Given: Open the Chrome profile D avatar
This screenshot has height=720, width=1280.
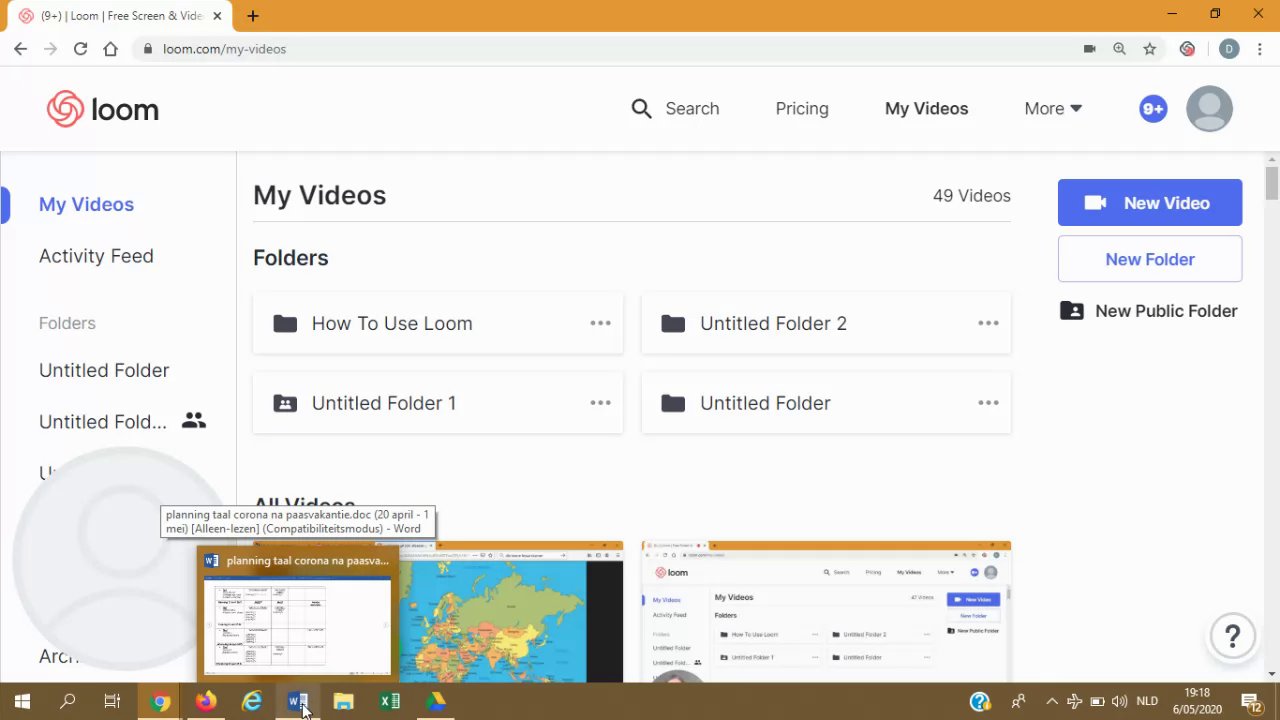Looking at the screenshot, I should tap(1229, 49).
